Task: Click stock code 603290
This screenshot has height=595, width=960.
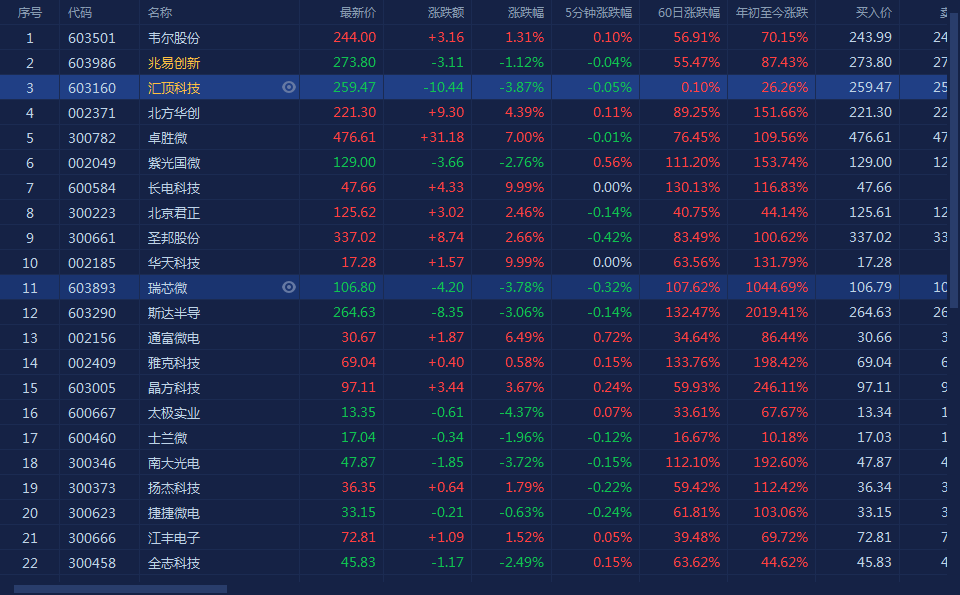Action: click(92, 313)
